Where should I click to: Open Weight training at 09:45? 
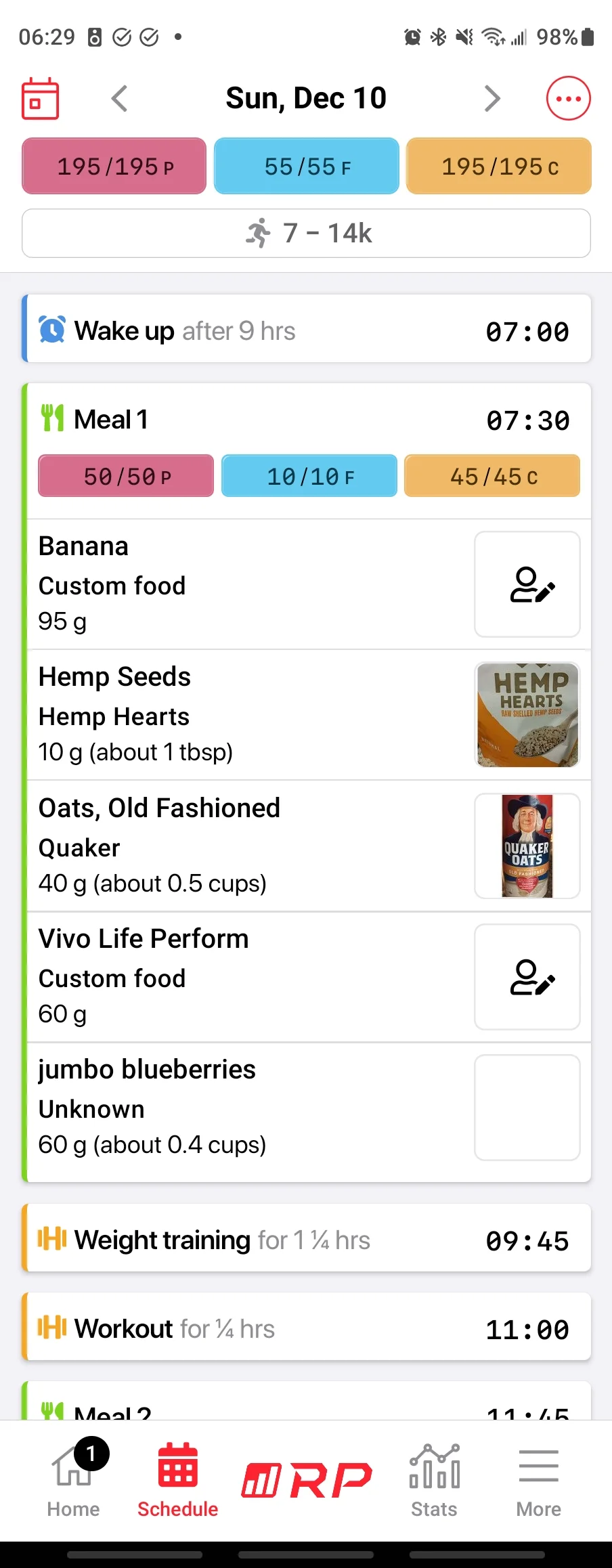point(306,1240)
